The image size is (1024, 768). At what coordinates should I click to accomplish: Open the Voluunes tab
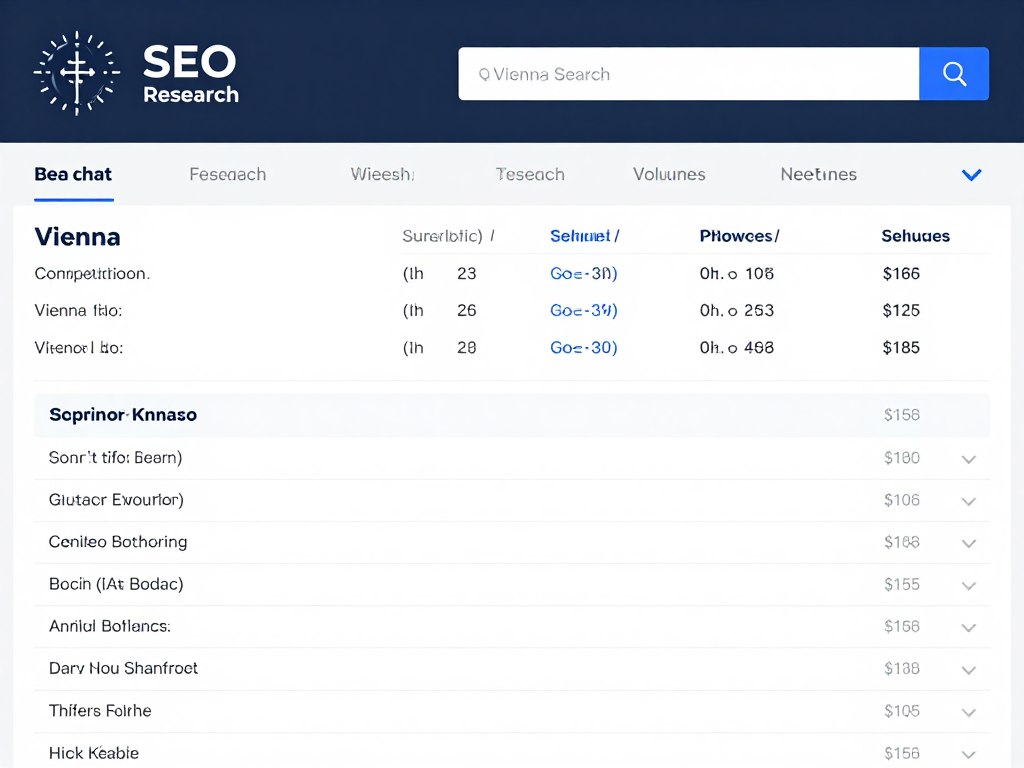[x=669, y=174]
